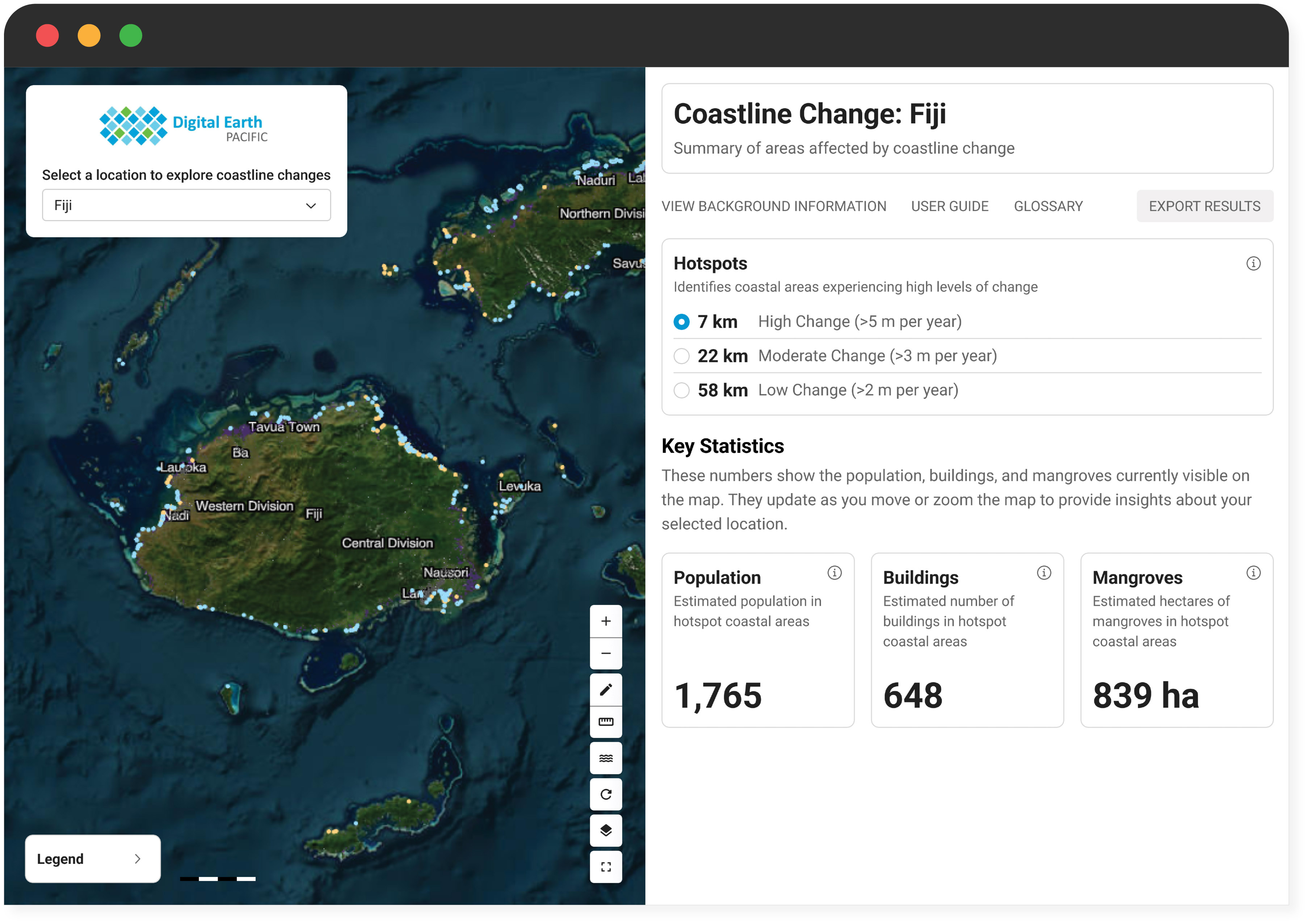The height and width of the screenshot is (924, 1308).
Task: Click the Key Statistics heading
Action: [x=722, y=446]
